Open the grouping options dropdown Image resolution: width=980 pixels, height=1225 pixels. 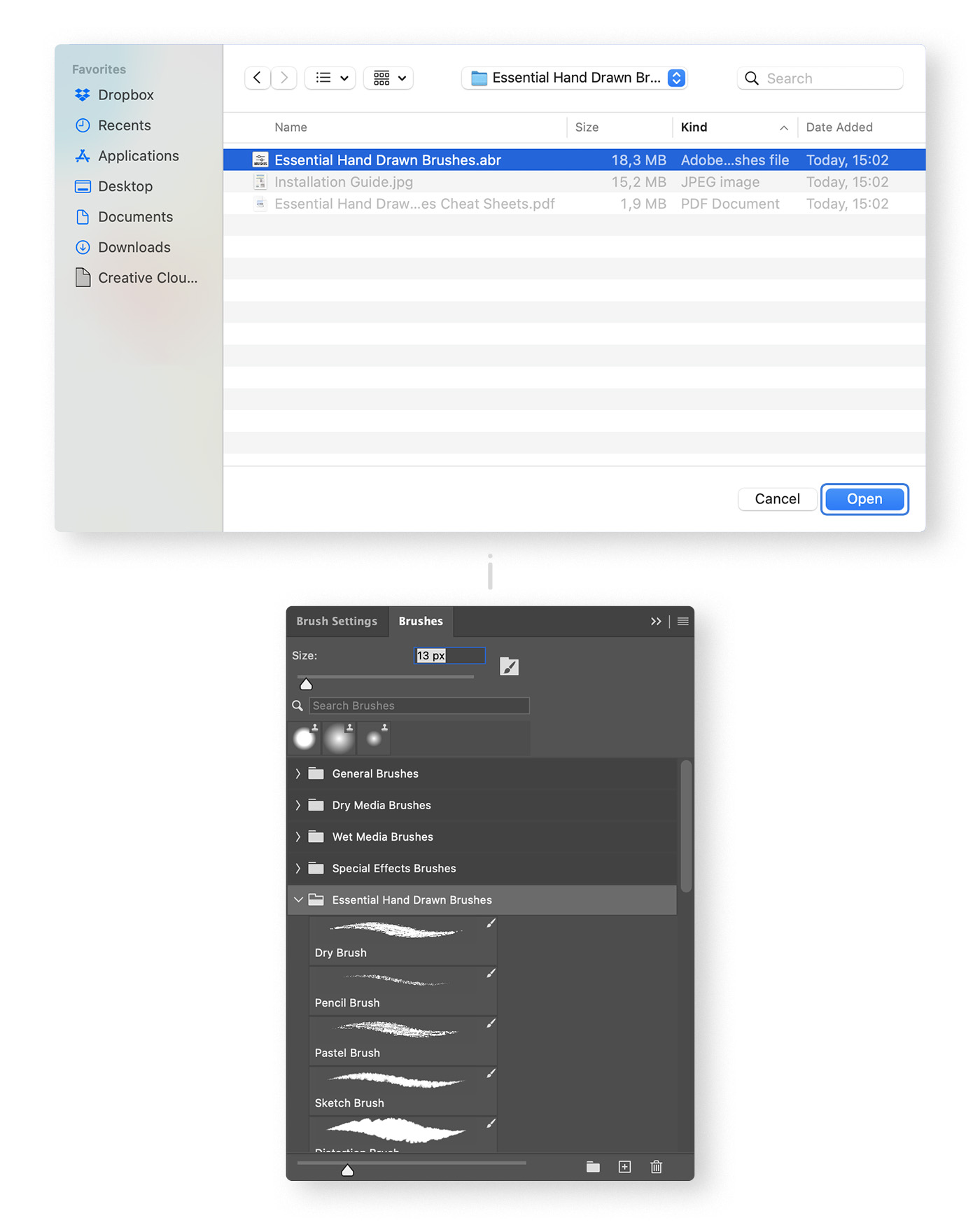[x=388, y=78]
